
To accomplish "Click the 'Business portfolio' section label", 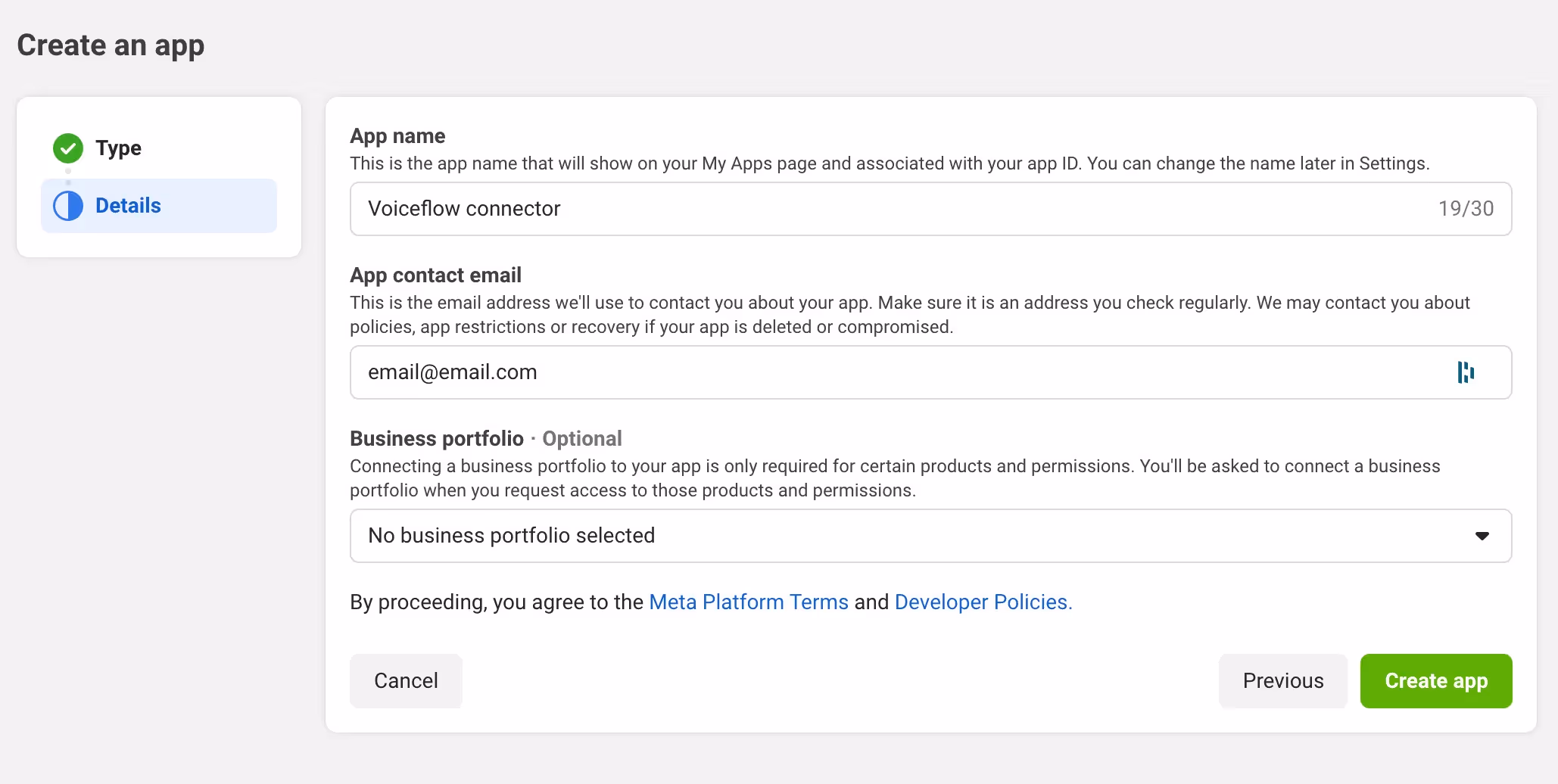I will (437, 439).
